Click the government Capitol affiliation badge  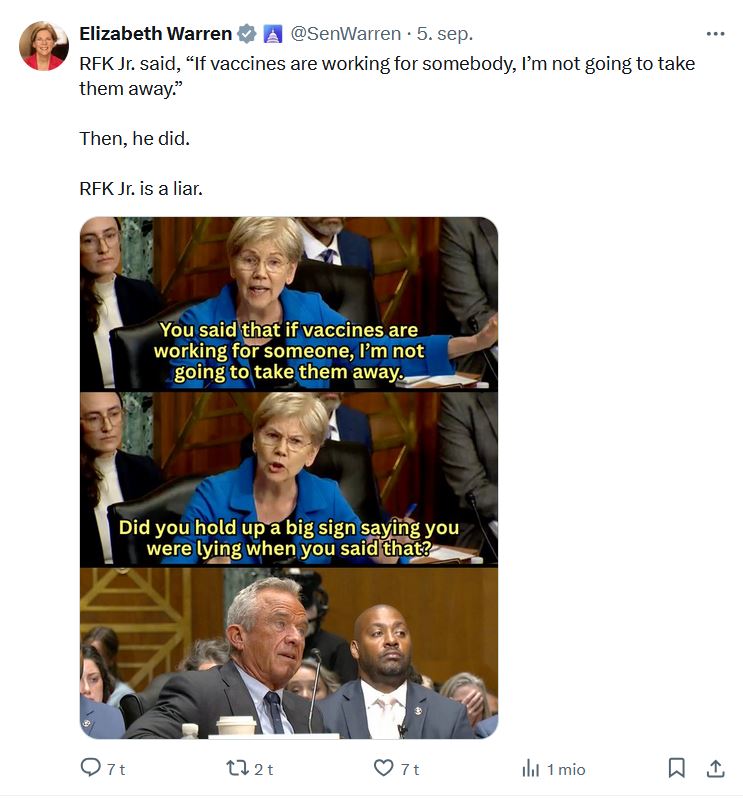pos(273,34)
